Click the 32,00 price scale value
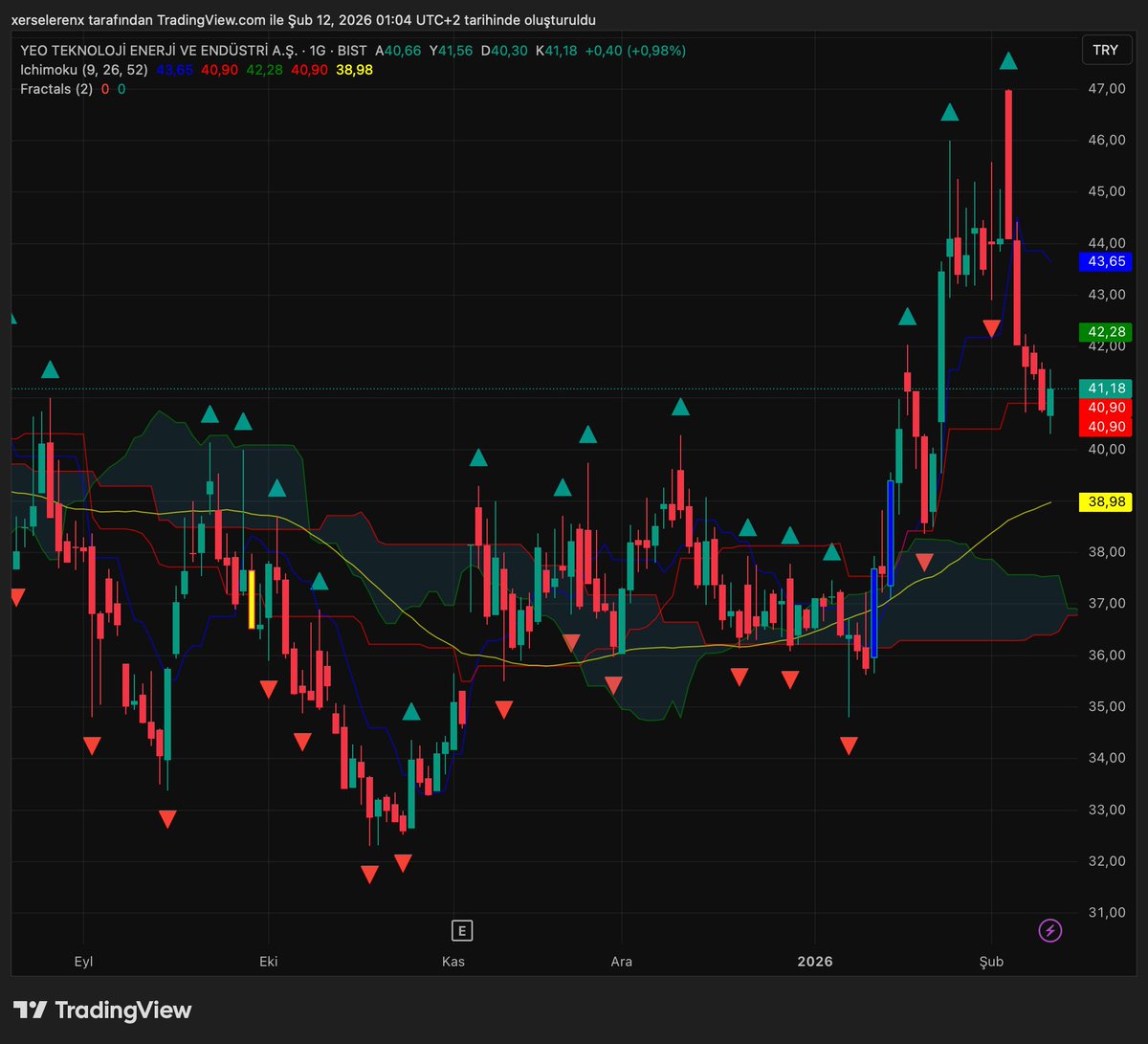 coord(1108,861)
